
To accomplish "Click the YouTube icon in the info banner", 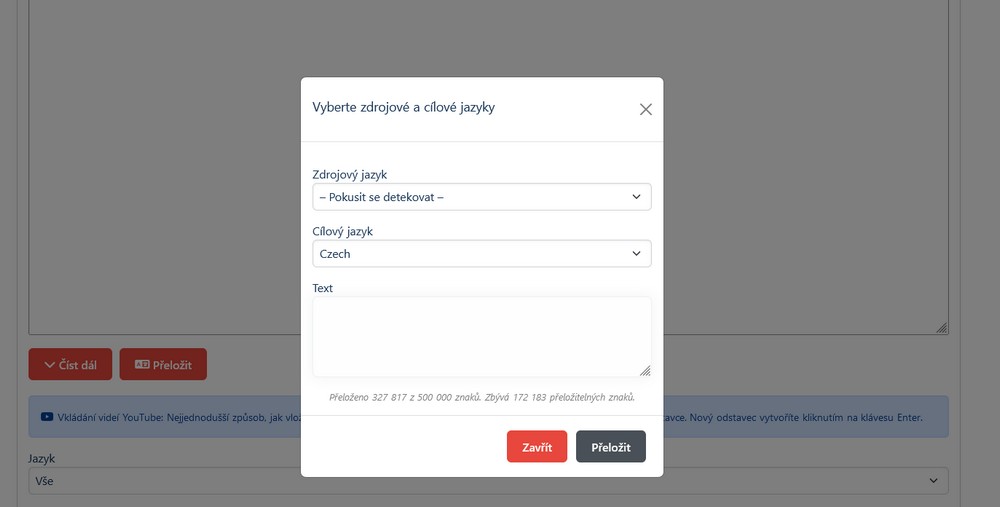I will pos(47,417).
